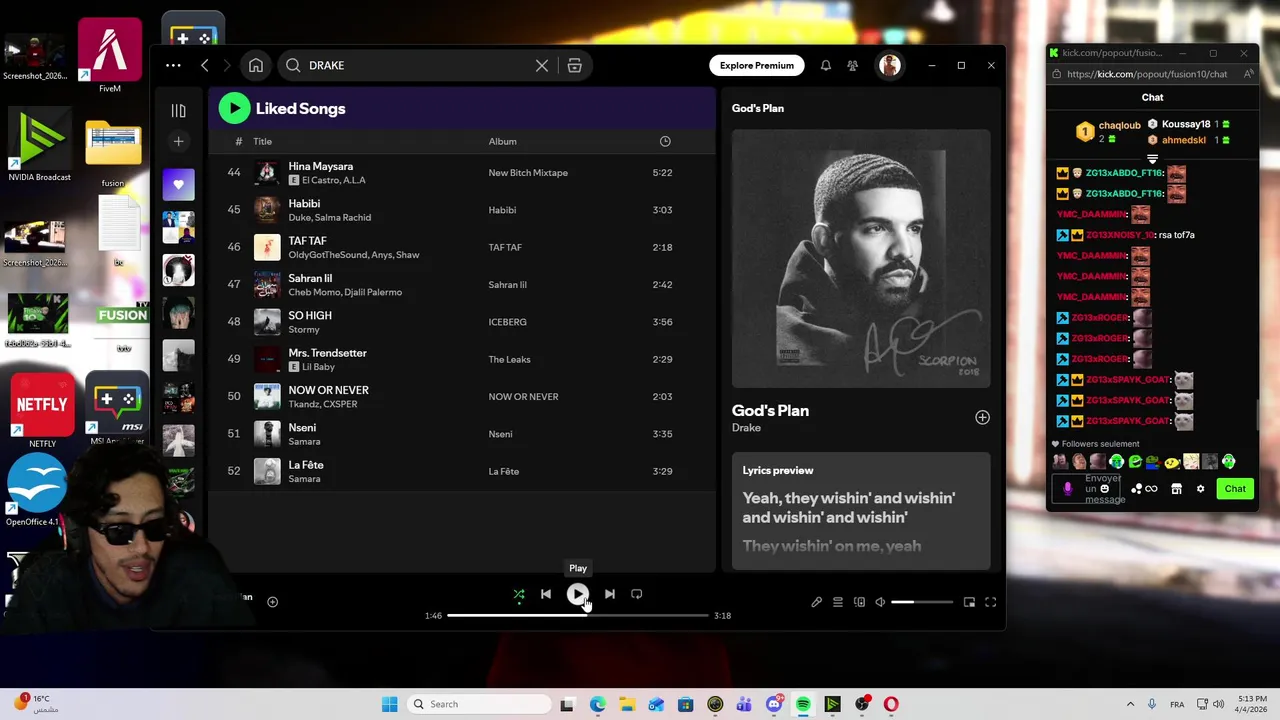The image size is (1280, 720).
Task: Open the NETFLY desktop shortcut
Action: click(41, 410)
